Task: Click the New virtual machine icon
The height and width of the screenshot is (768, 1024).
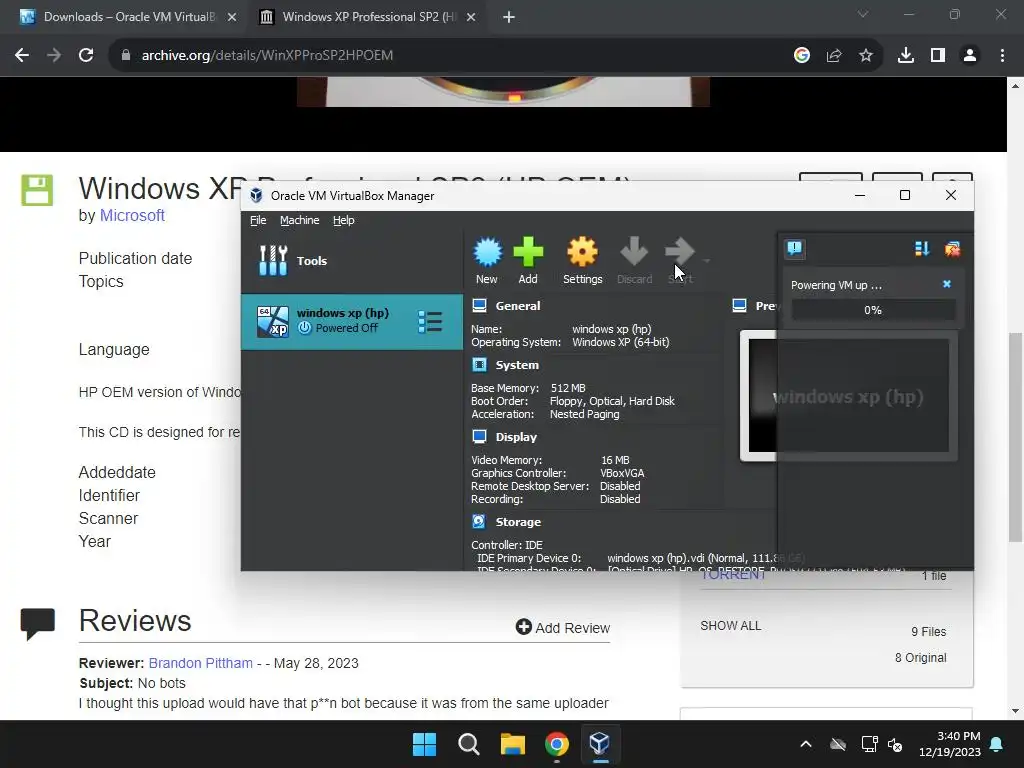Action: 487,261
